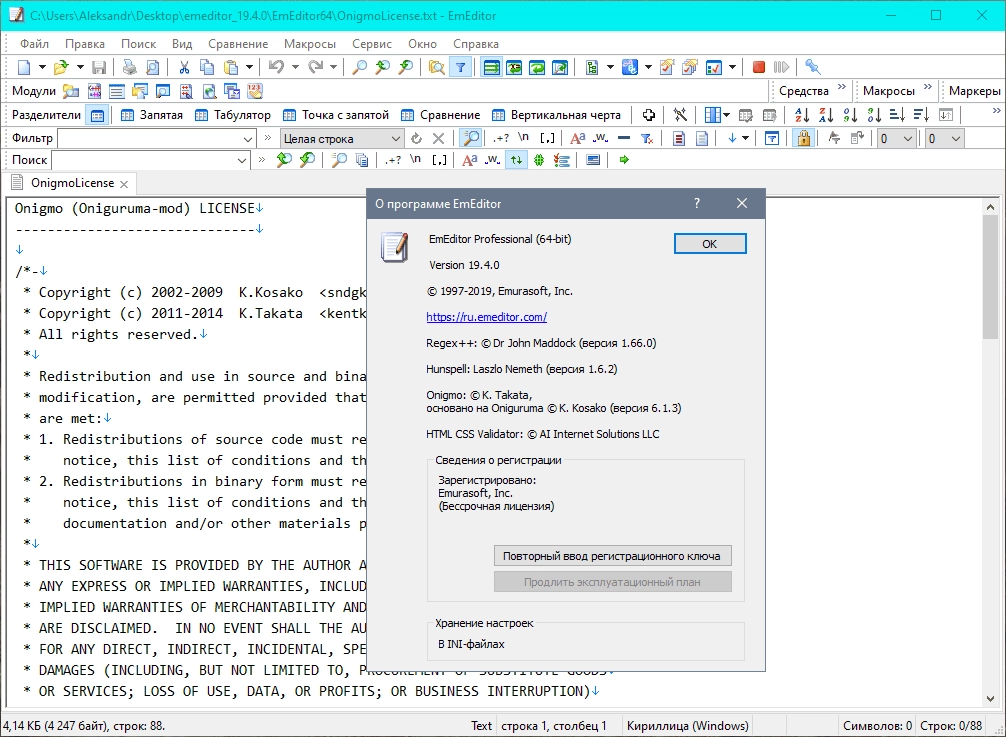The image size is (1006, 737).
Task: Switch to Запятая delimiter mode
Action: [x=152, y=115]
